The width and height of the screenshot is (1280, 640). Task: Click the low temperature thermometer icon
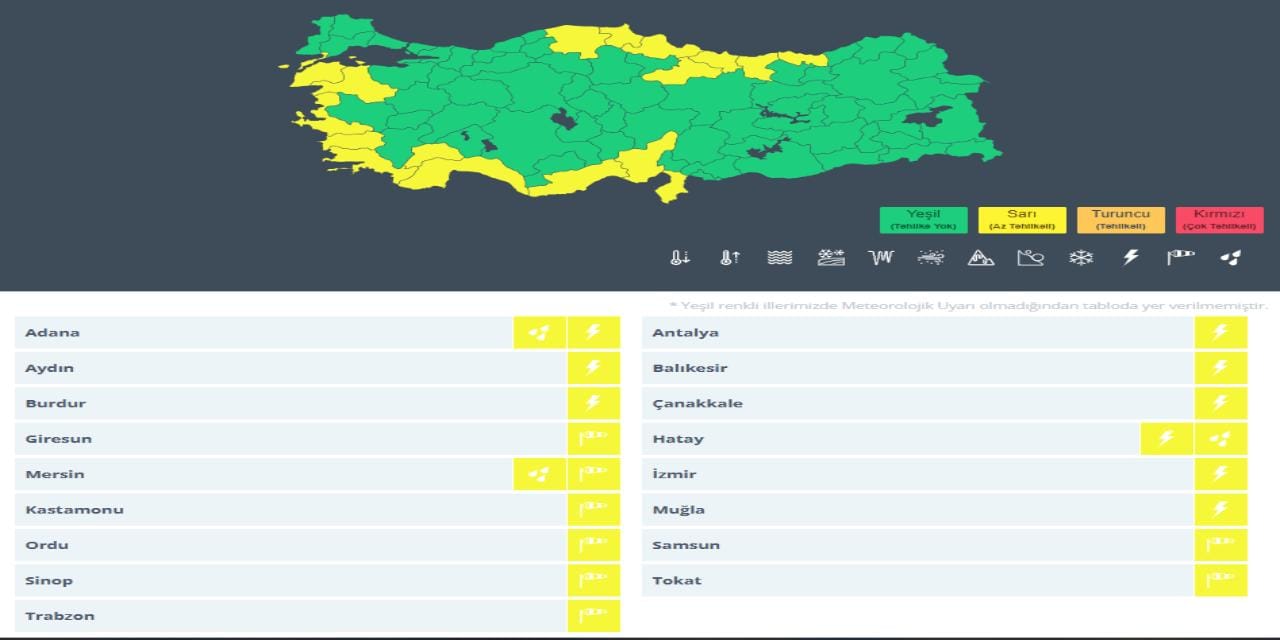pos(679,257)
